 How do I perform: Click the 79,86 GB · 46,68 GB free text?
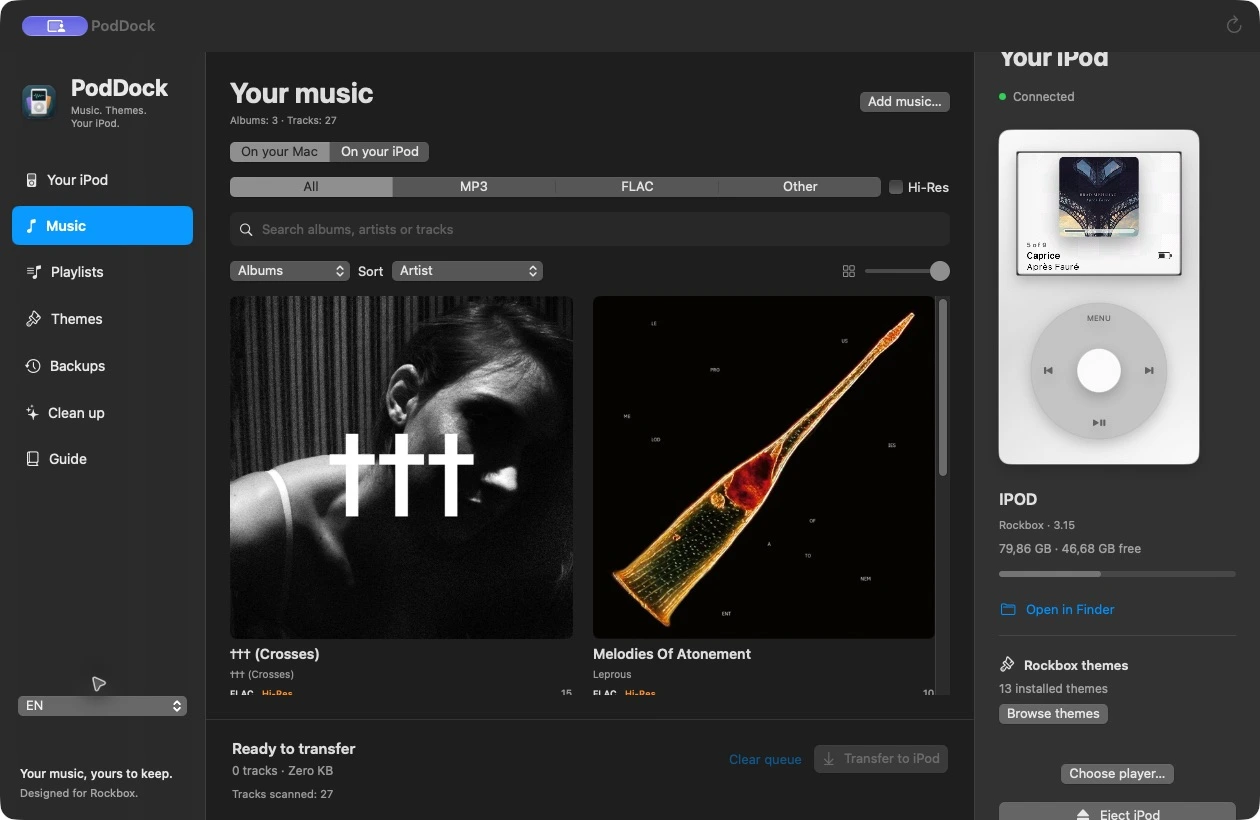tap(1070, 549)
